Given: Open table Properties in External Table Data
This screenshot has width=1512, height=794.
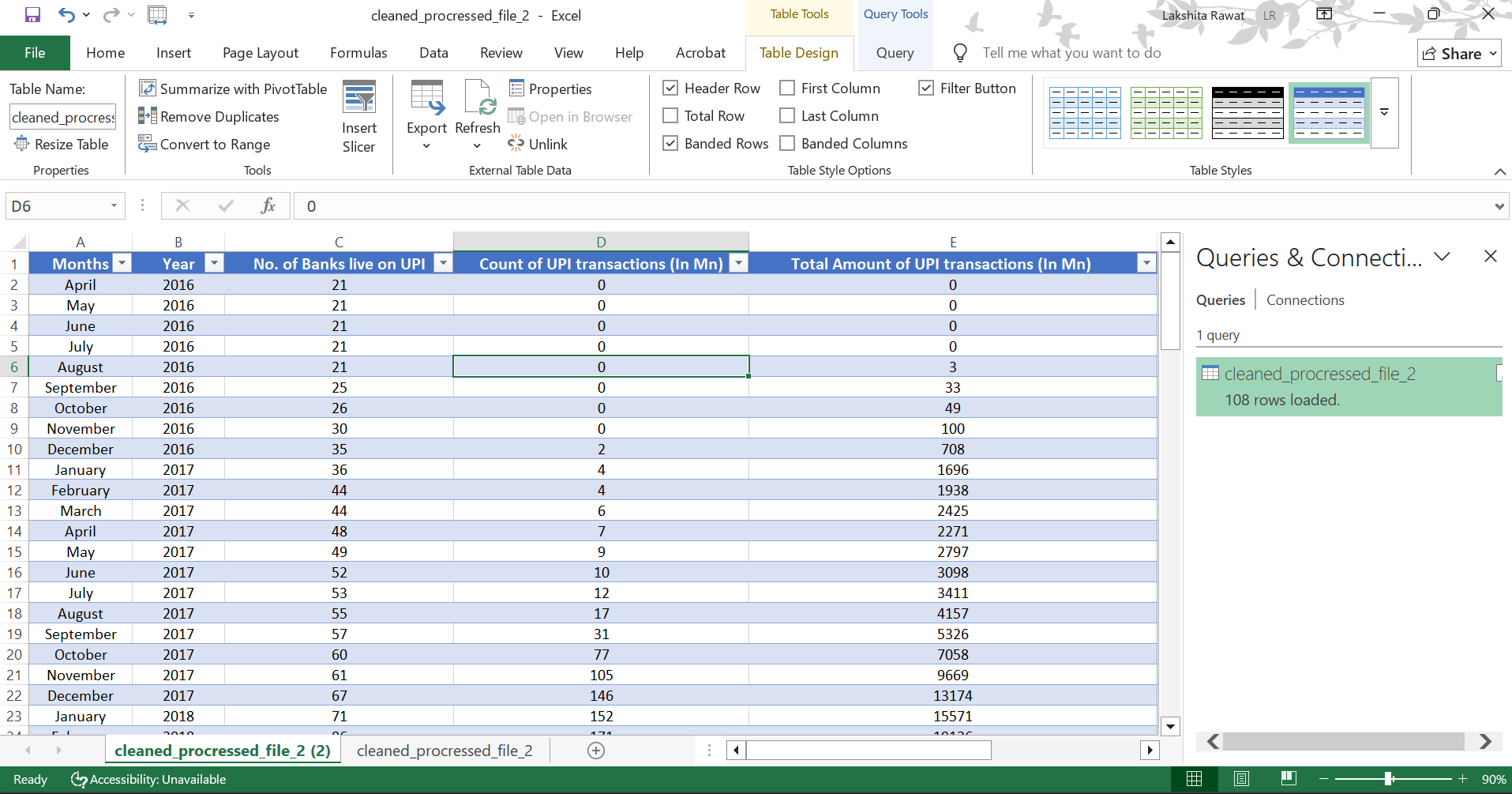Looking at the screenshot, I should 550,88.
